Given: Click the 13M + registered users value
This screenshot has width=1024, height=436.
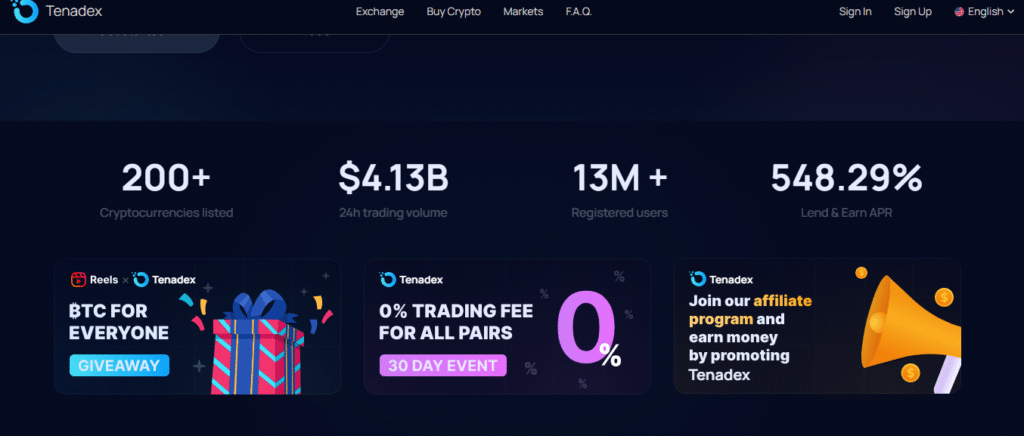Looking at the screenshot, I should tap(620, 178).
